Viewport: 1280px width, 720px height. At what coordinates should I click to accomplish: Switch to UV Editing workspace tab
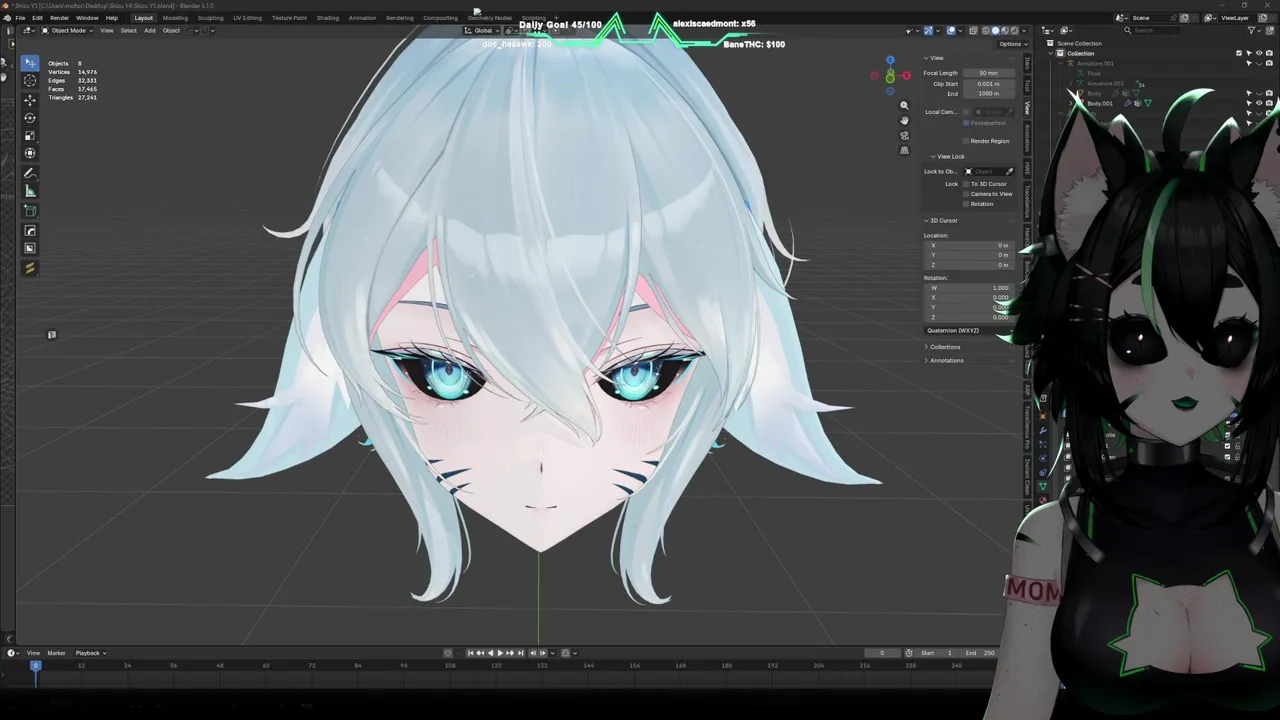(247, 18)
